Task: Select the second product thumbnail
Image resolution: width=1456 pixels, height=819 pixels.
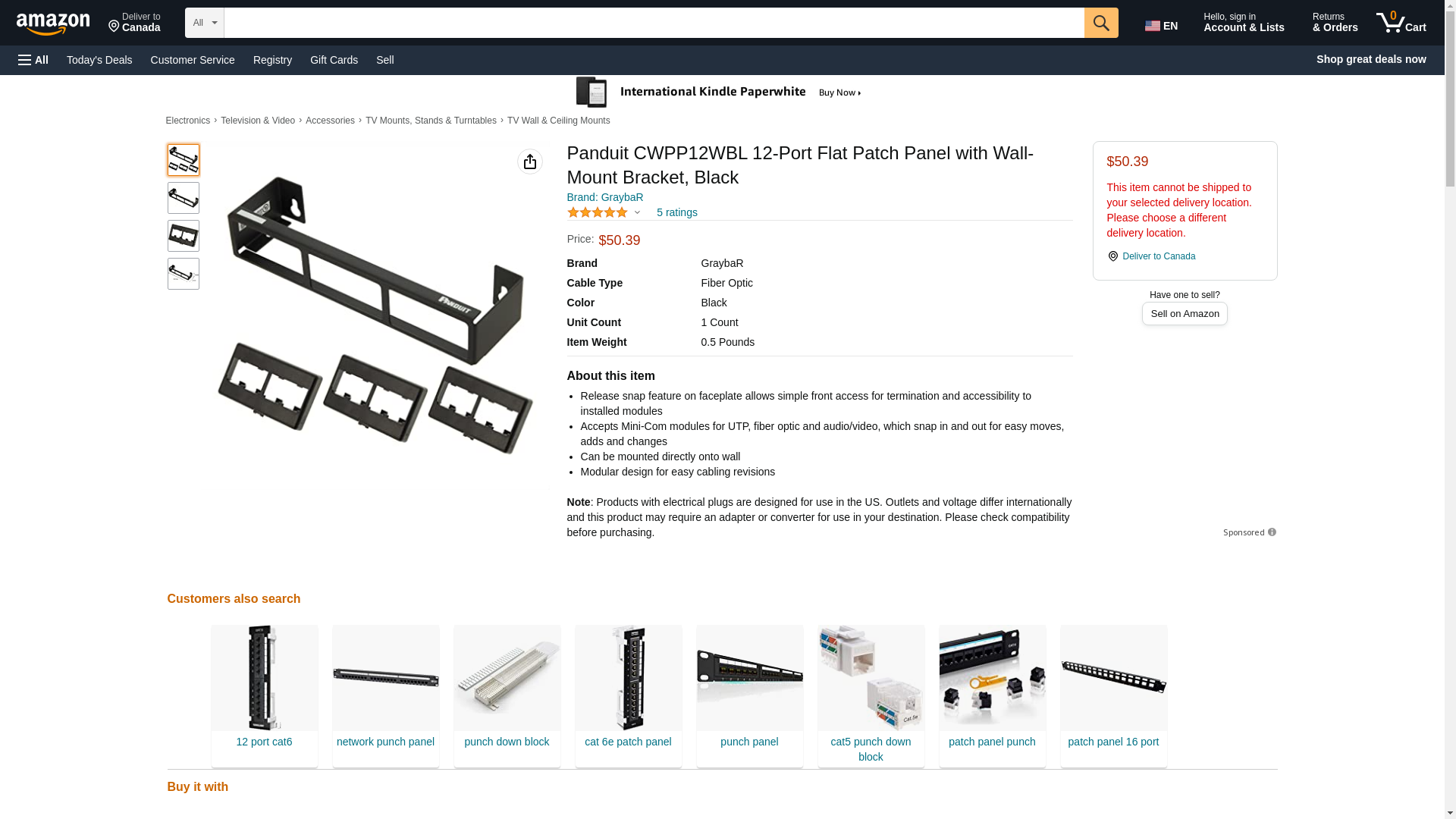Action: pos(184,198)
